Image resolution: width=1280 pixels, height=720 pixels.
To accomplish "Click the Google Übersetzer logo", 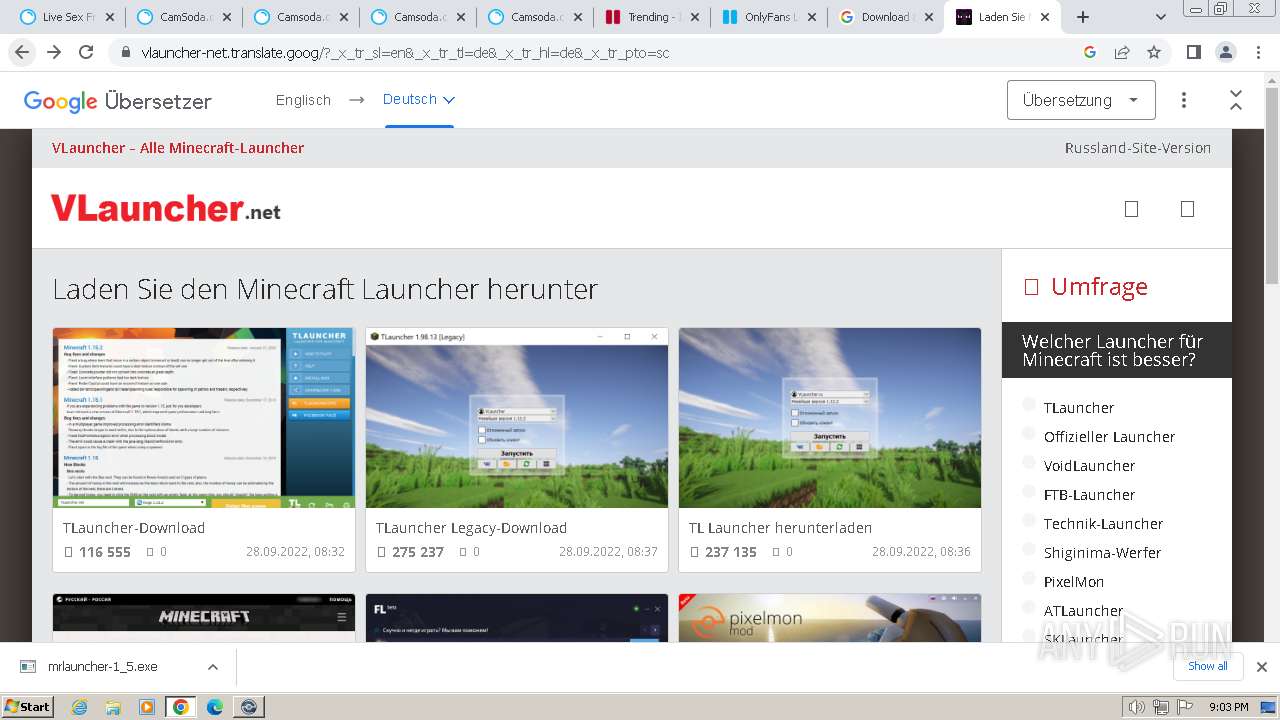I will (118, 101).
